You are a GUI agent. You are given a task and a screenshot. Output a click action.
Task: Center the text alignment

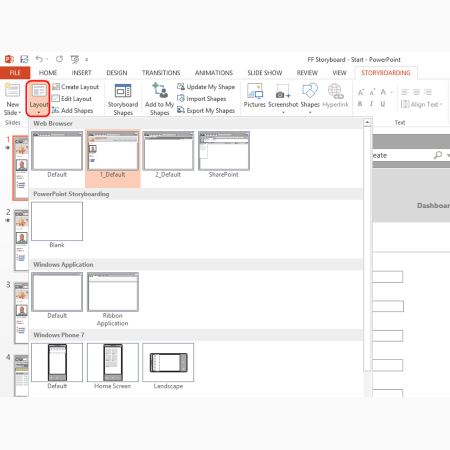pyautogui.click(x=417, y=92)
